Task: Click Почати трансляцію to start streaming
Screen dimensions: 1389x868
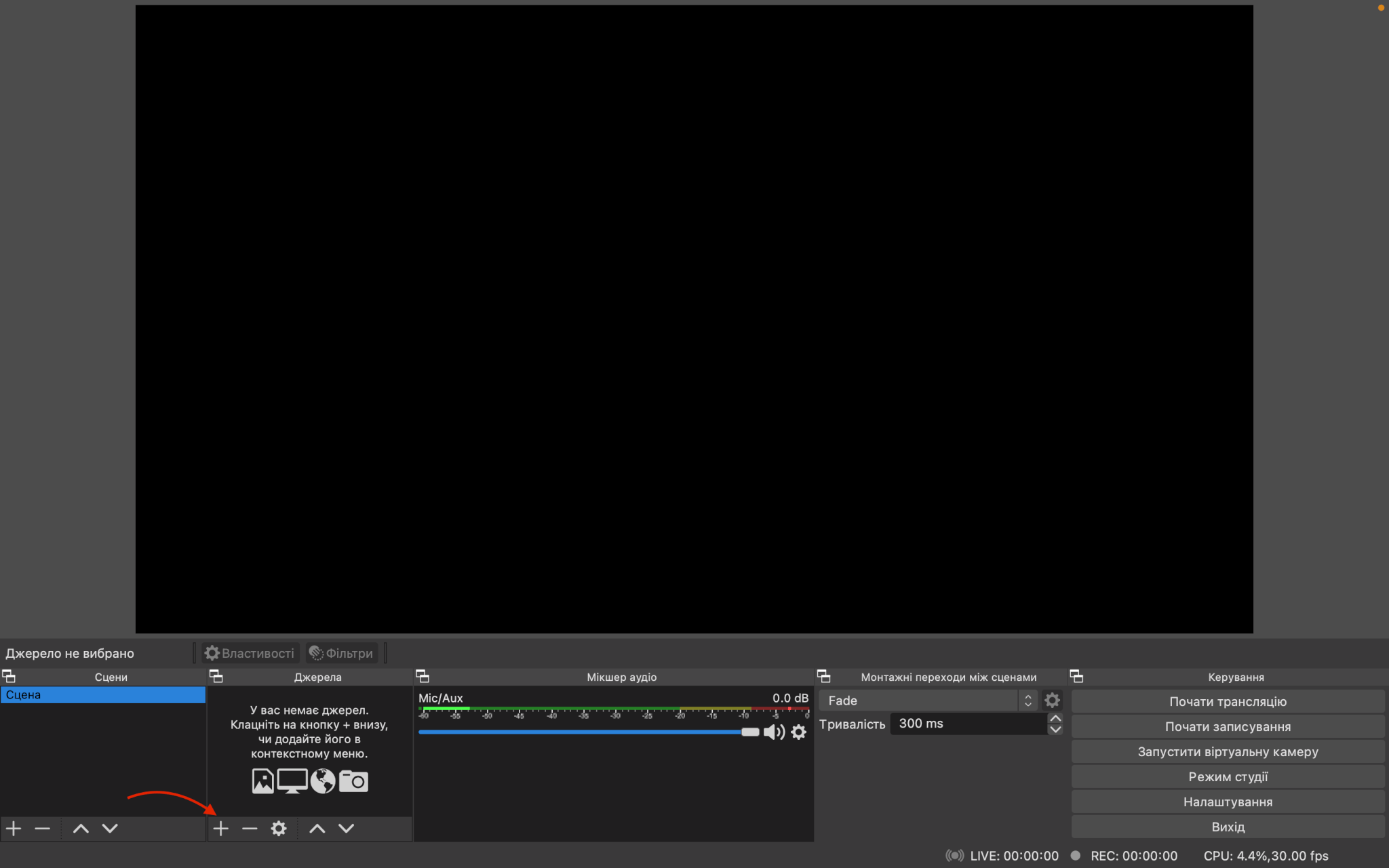Action: tap(1228, 701)
